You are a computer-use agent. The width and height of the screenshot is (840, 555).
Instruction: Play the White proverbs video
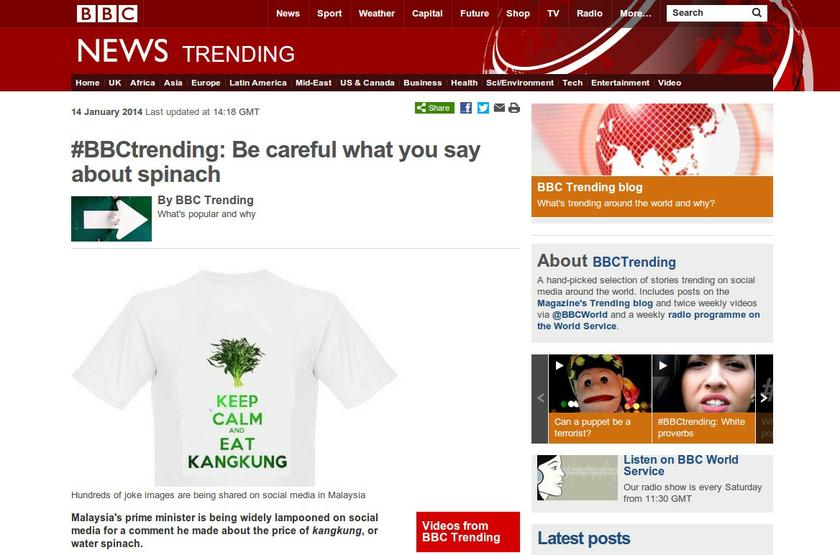point(703,399)
